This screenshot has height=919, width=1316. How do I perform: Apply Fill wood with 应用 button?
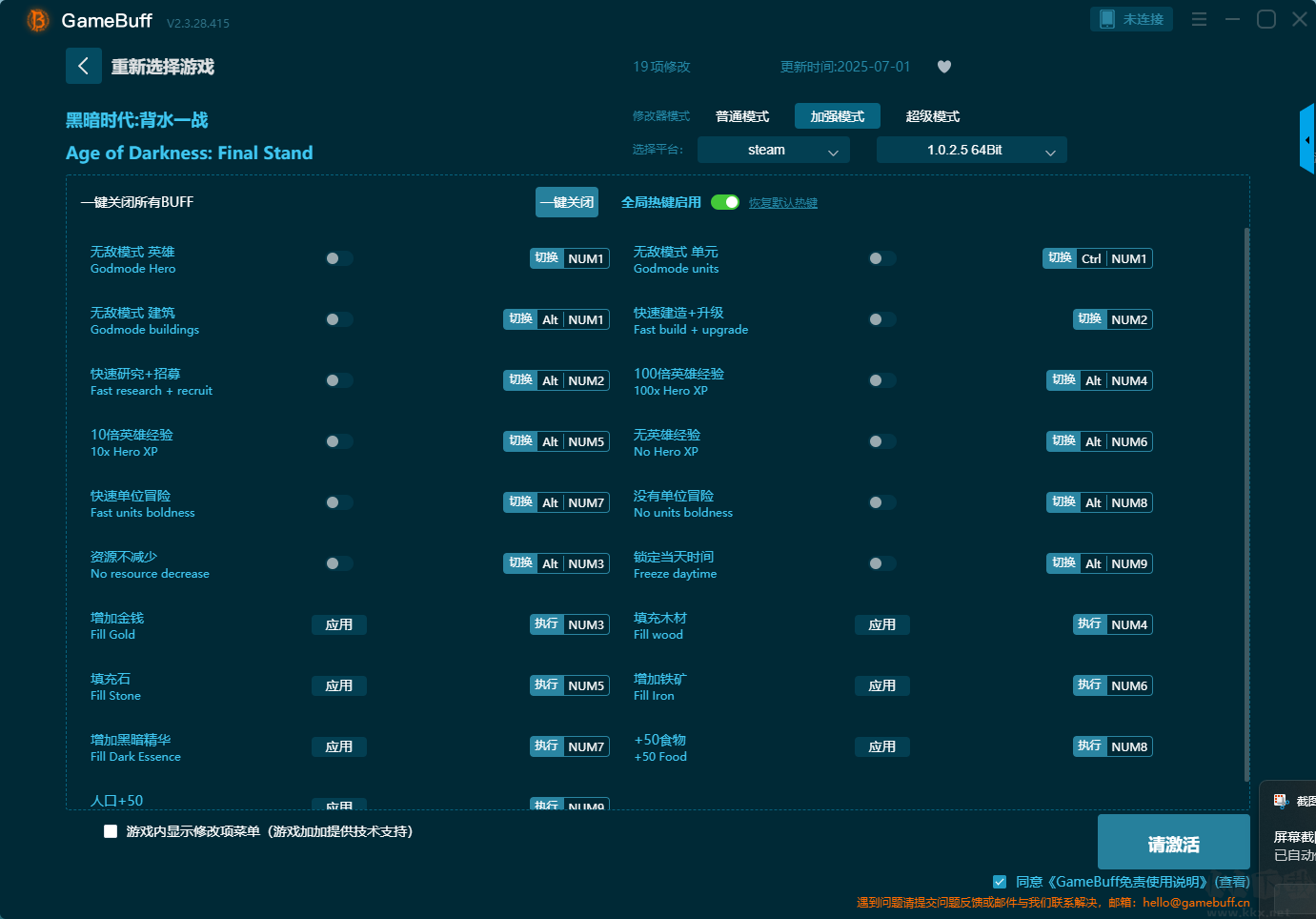click(x=882, y=624)
